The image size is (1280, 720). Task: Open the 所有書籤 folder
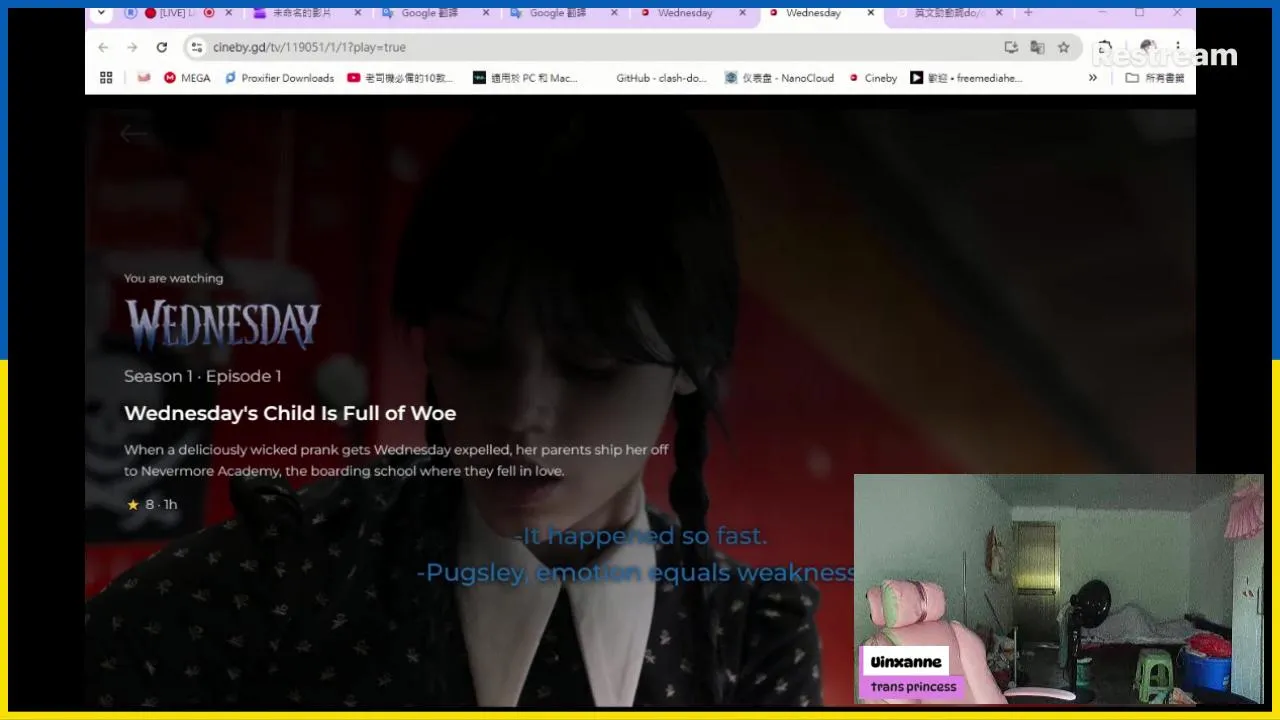click(1155, 78)
